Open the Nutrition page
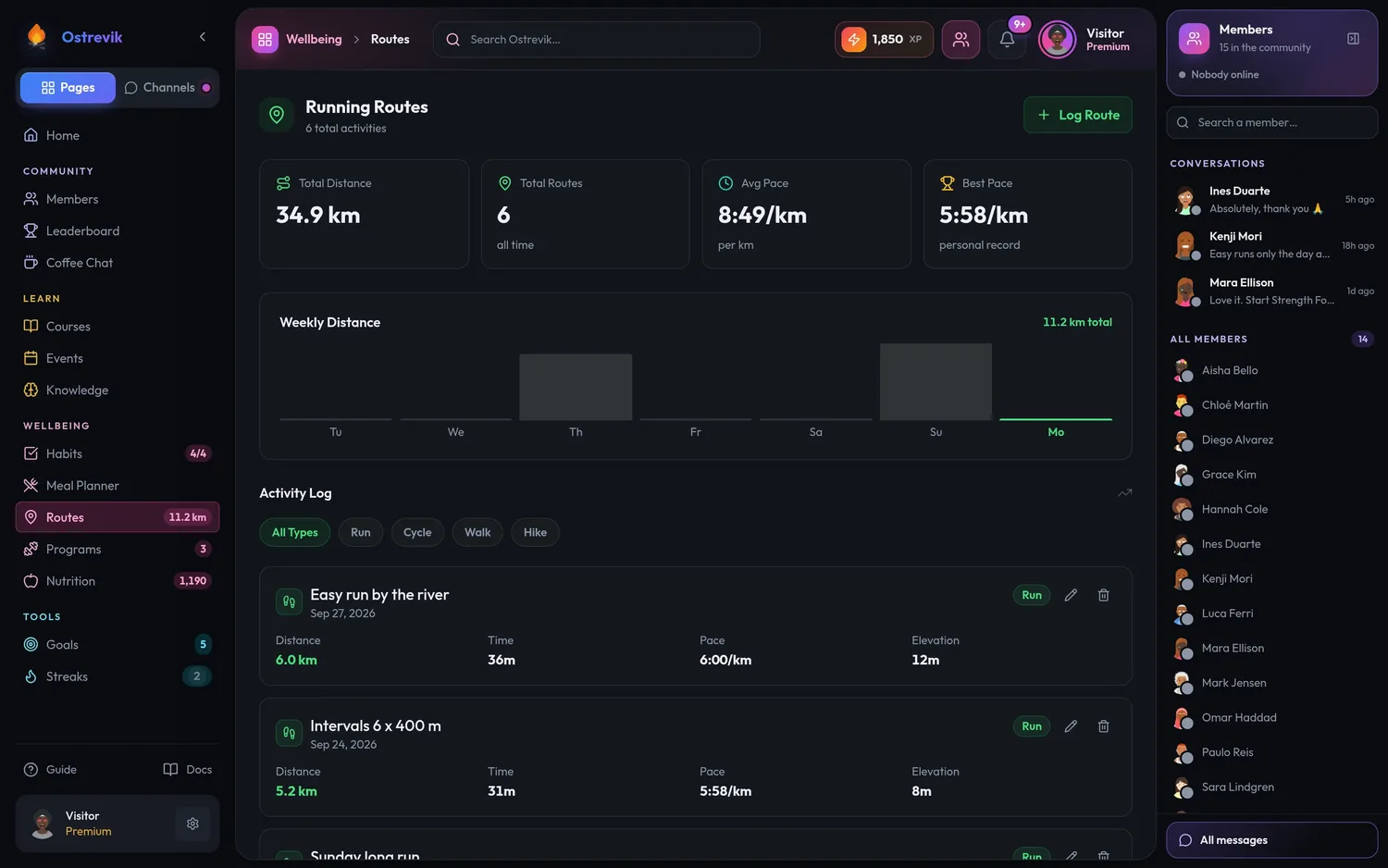Viewport: 1388px width, 868px height. tap(118, 581)
